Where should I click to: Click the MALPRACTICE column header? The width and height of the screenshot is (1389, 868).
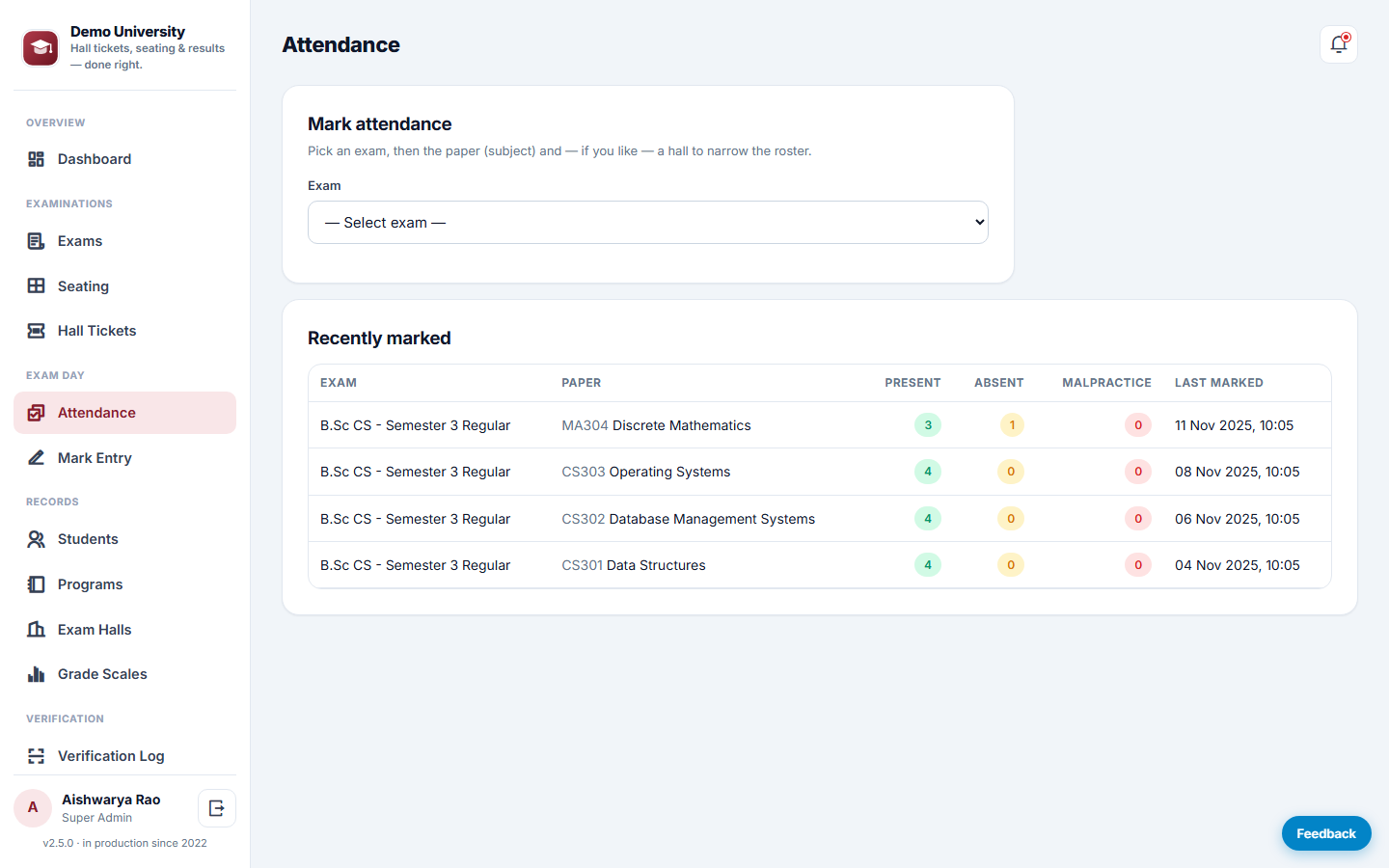[1106, 383]
